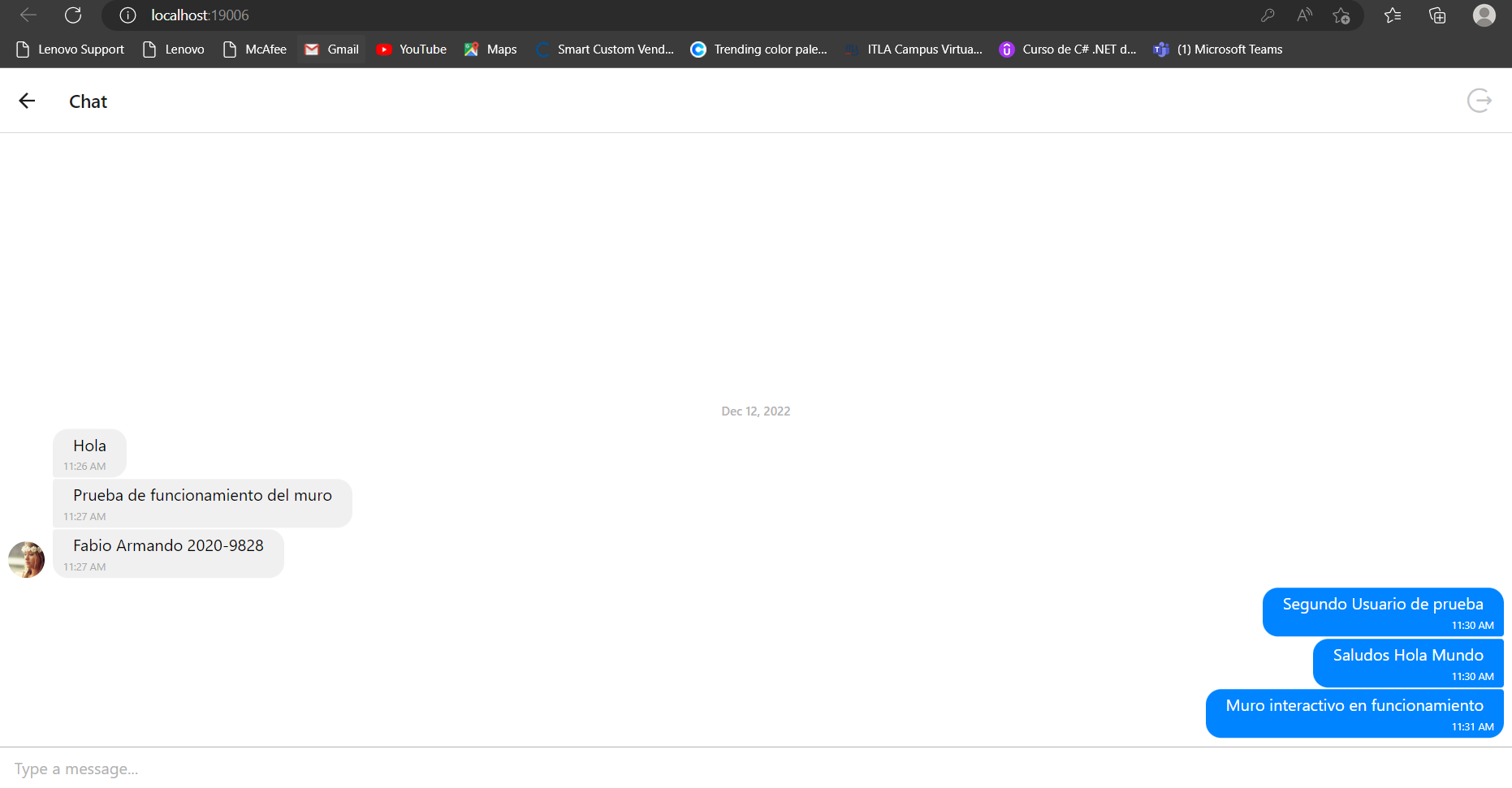This screenshot has height=788, width=1512.
Task: Open Gmail from the favorites bar
Action: pyautogui.click(x=330, y=49)
